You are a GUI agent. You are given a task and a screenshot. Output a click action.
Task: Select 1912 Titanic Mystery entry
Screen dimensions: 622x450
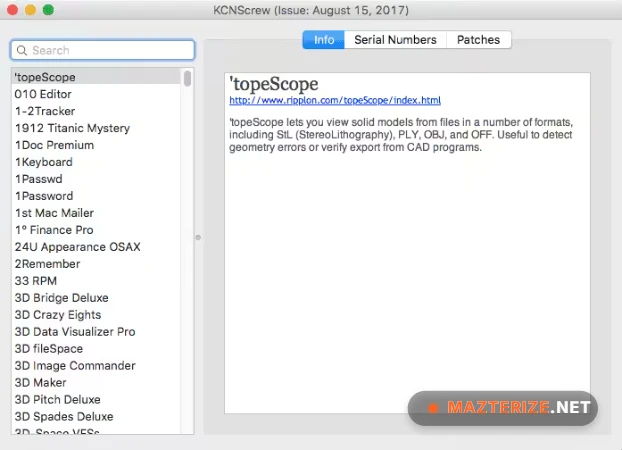coord(96,128)
